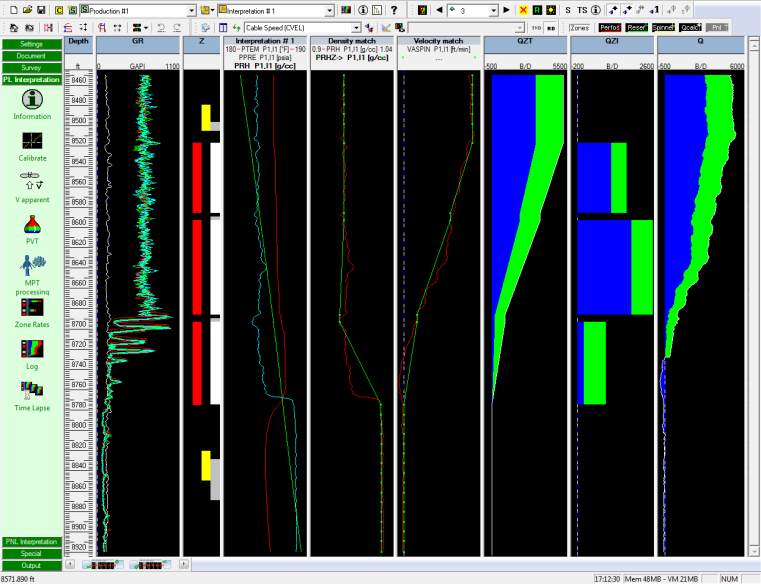The image size is (761, 584).
Task: Expand the black track-layout icon's dropdown arrow
Action: coord(146,28)
